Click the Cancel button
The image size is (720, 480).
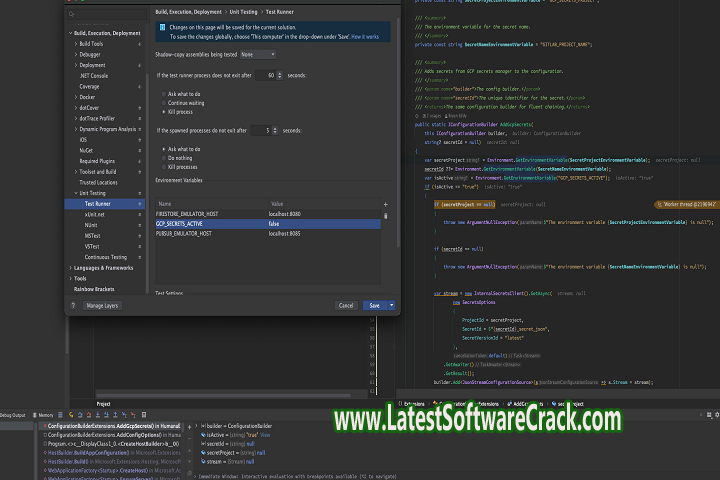point(346,305)
